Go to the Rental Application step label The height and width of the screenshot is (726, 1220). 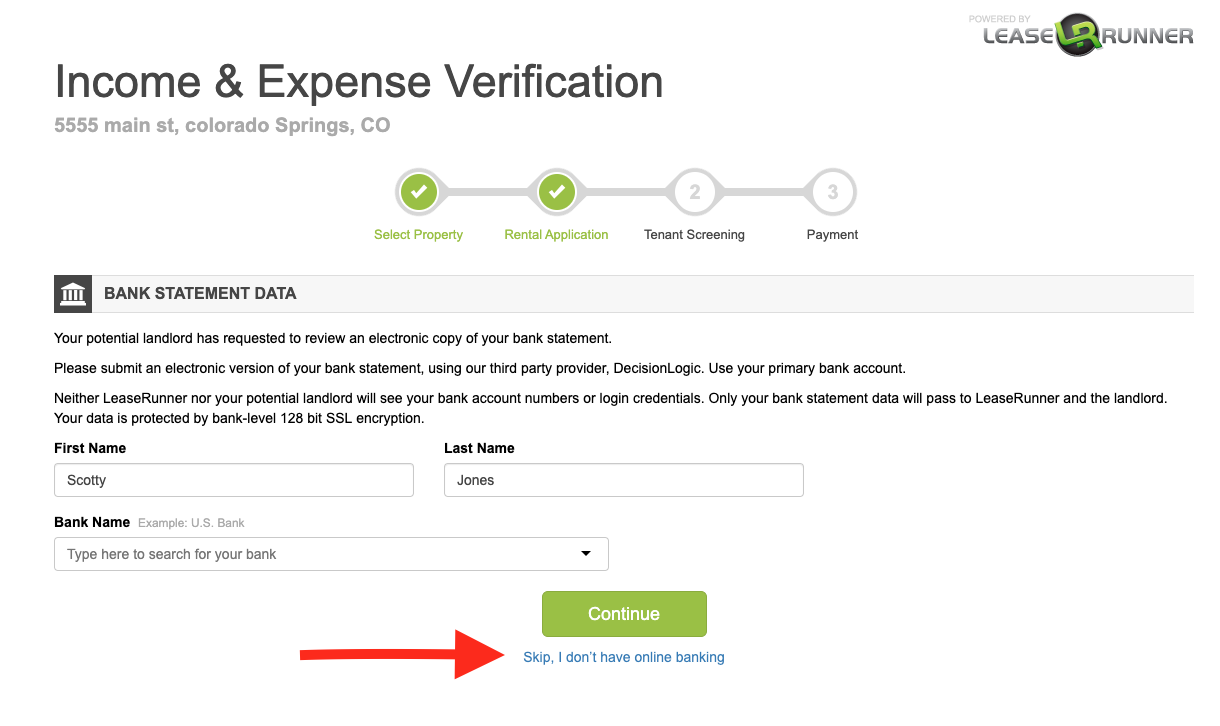coord(556,235)
